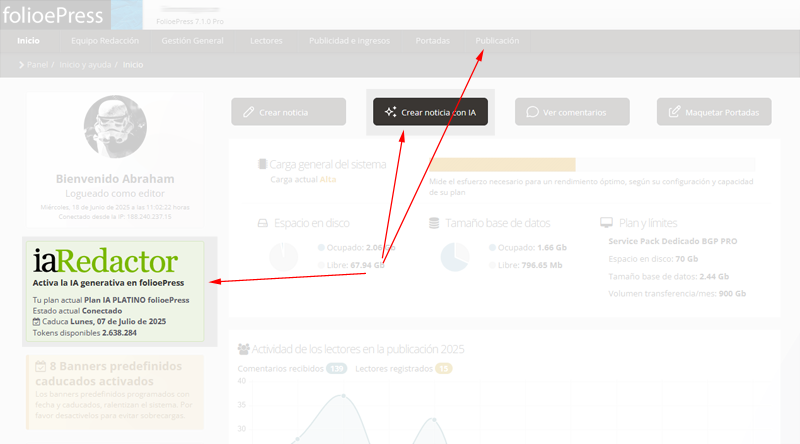Viewport: 800px width, 444px height.
Task: Click the Carga actual Alta label
Action: pos(303,180)
